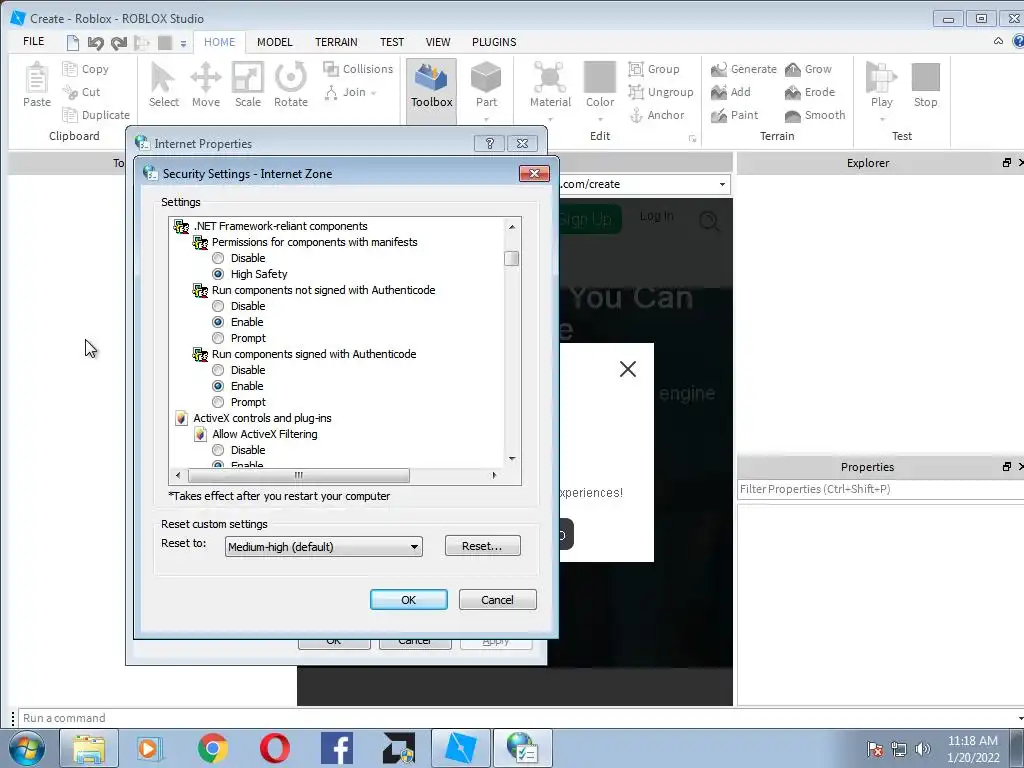Click the Duplicate icon in Clipboard group
Screen dimensions: 1024x768
(70, 115)
